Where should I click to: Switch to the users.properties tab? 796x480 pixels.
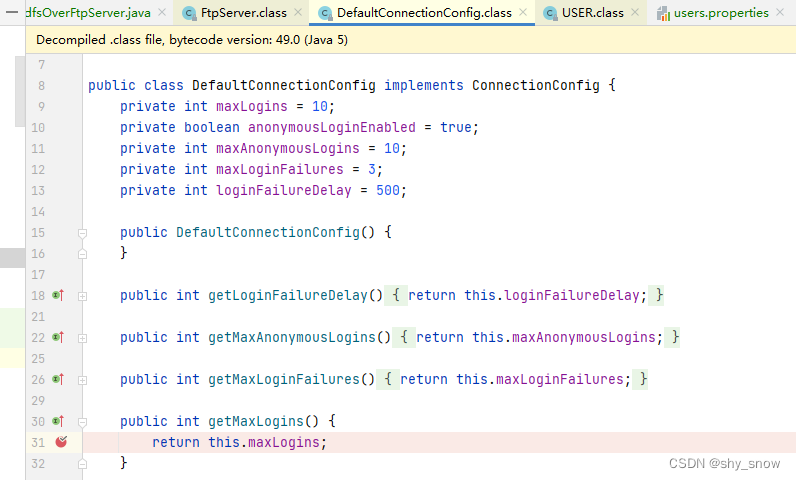(x=721, y=13)
